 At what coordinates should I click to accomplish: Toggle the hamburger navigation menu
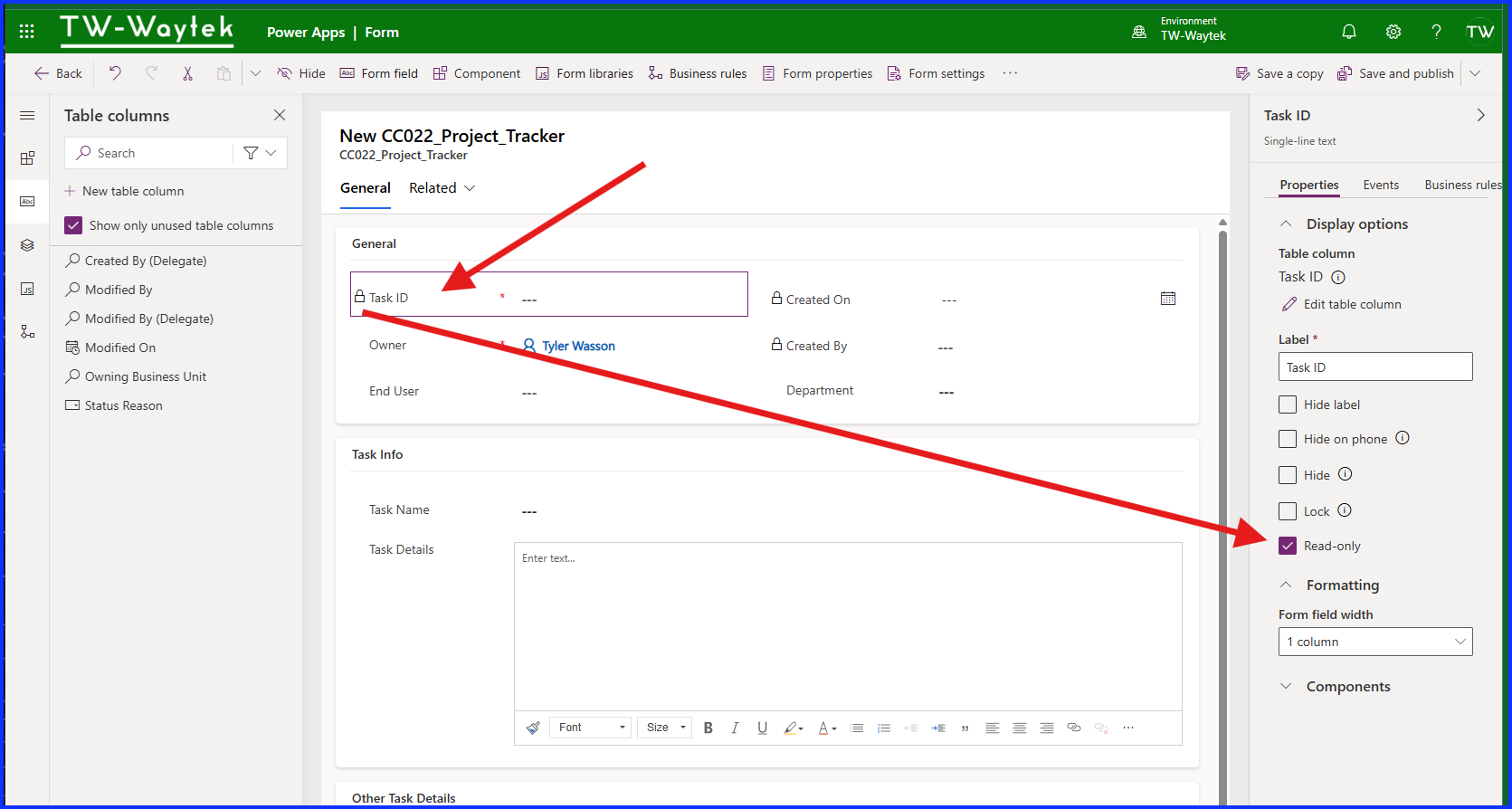[27, 115]
